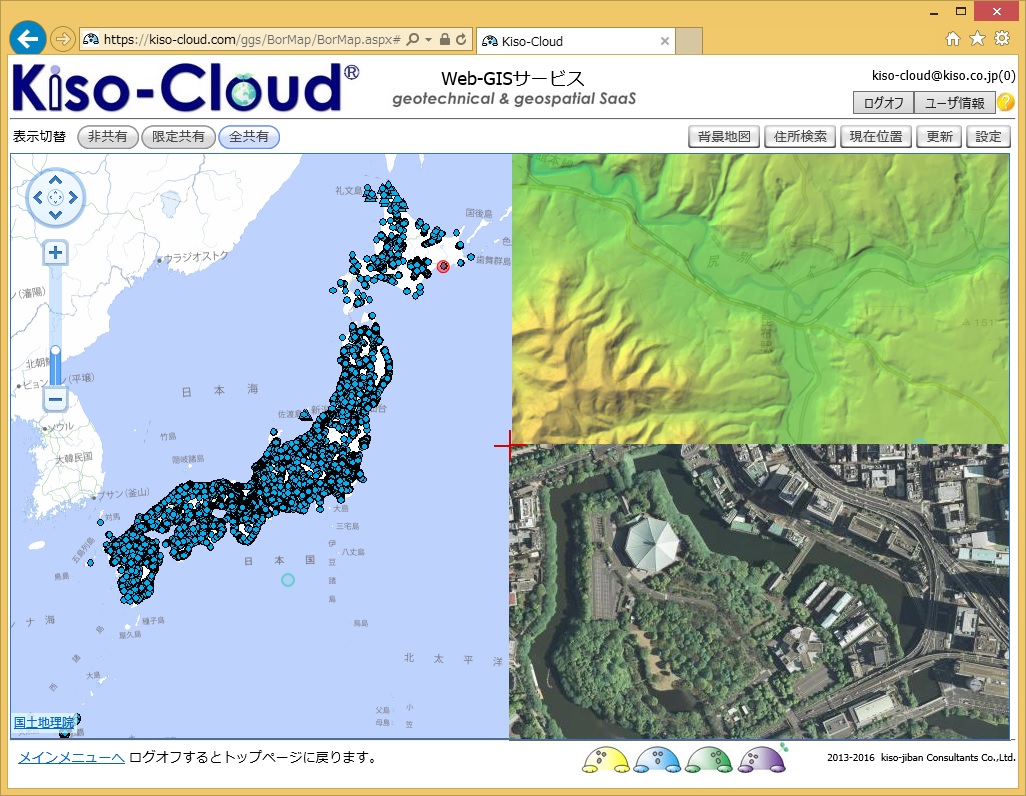The width and height of the screenshot is (1026, 796).
Task: Go back with the browser back arrow
Action: [x=27, y=39]
